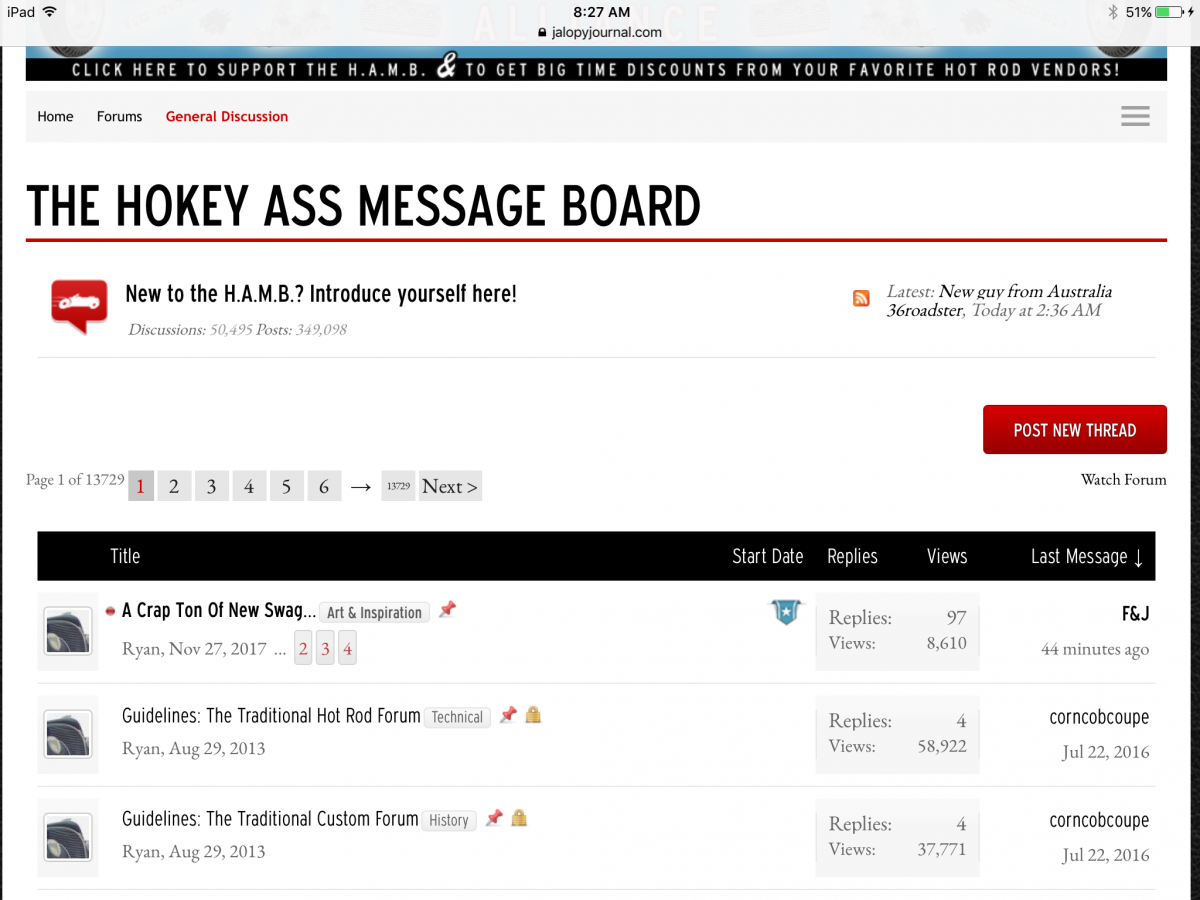Tap the Wi-Fi icon in the status bar
This screenshot has height=900, width=1200.
[x=50, y=12]
